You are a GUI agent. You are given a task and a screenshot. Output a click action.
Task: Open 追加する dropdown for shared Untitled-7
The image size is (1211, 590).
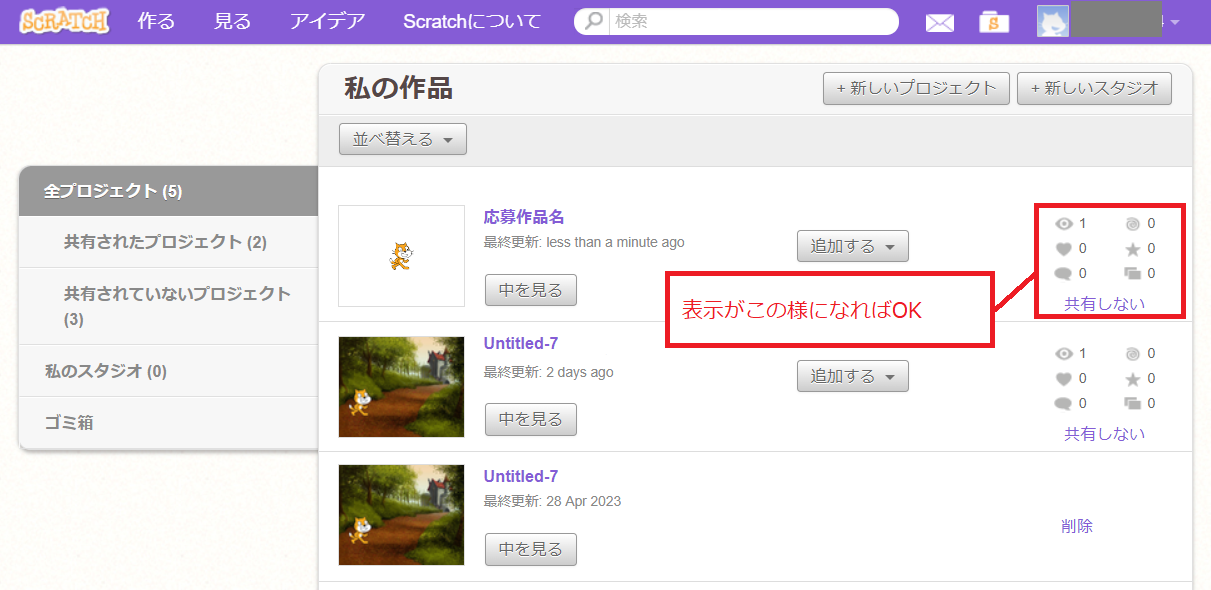[852, 376]
